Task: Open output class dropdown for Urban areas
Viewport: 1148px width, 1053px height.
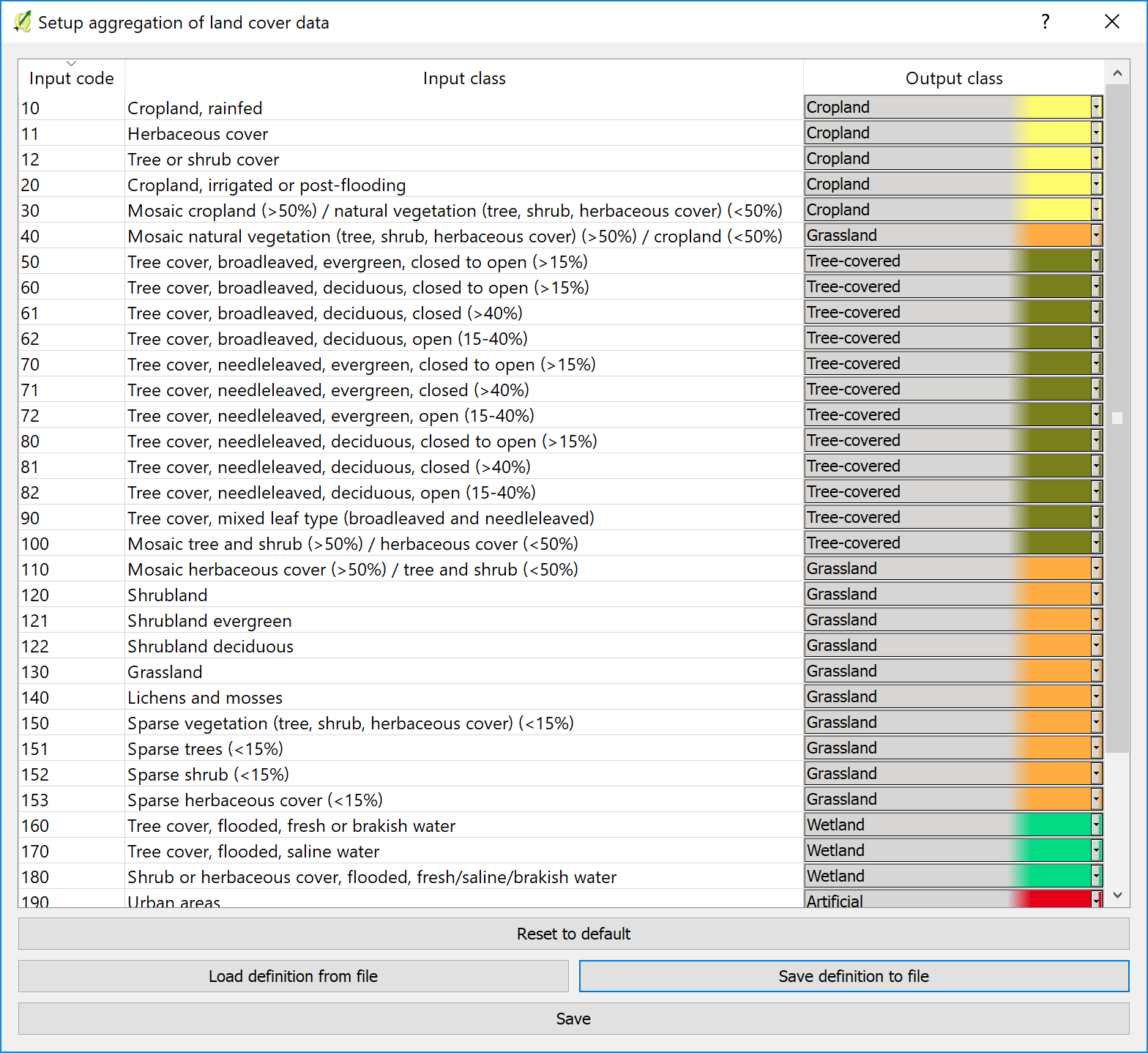Action: click(x=953, y=899)
